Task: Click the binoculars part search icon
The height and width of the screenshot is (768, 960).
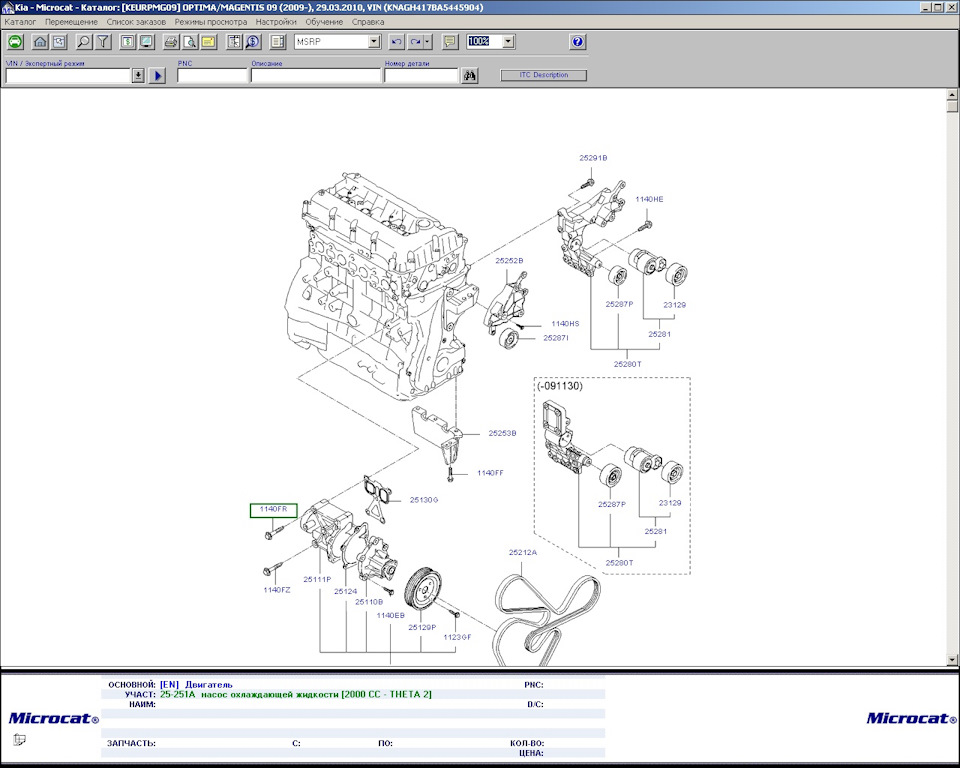Action: (x=469, y=76)
